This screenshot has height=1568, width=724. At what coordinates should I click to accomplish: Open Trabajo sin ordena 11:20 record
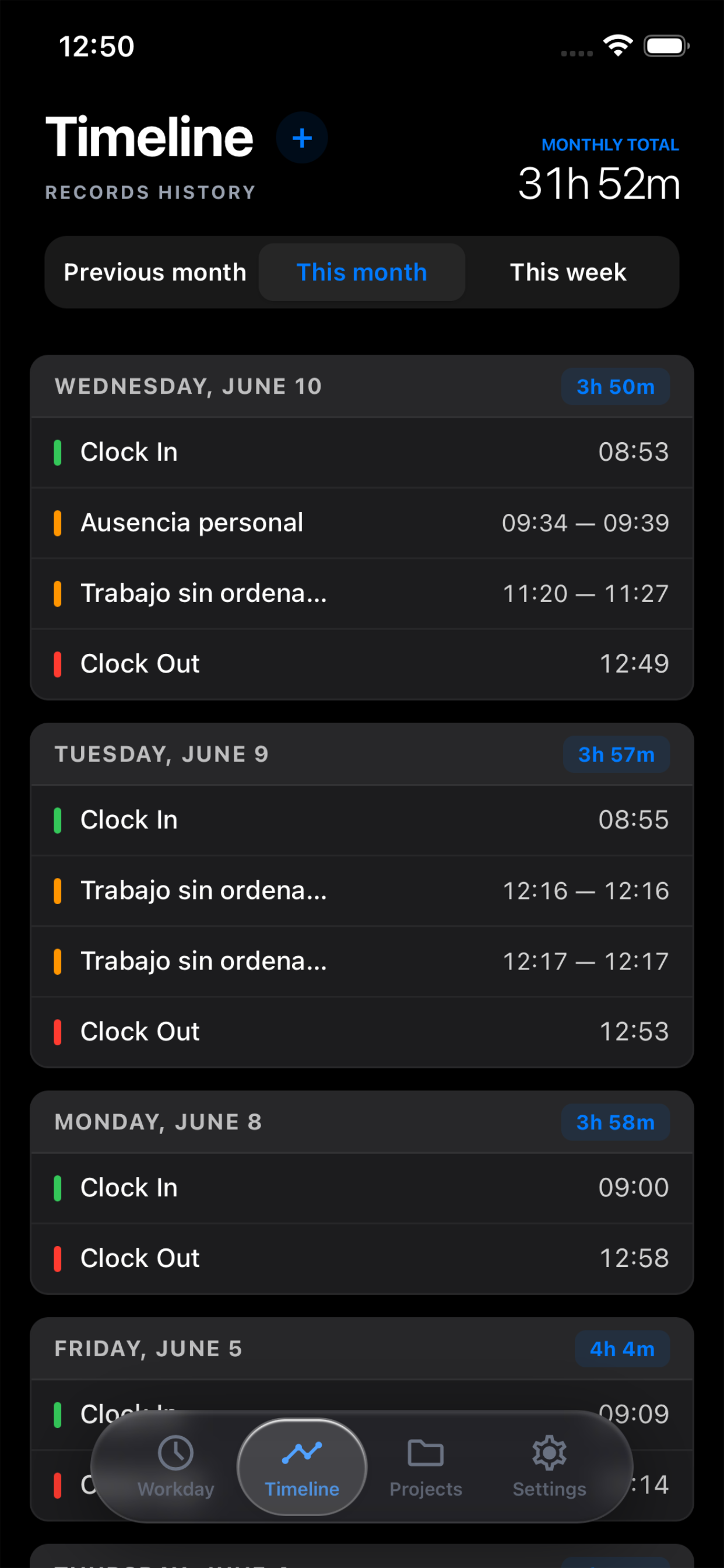[362, 593]
